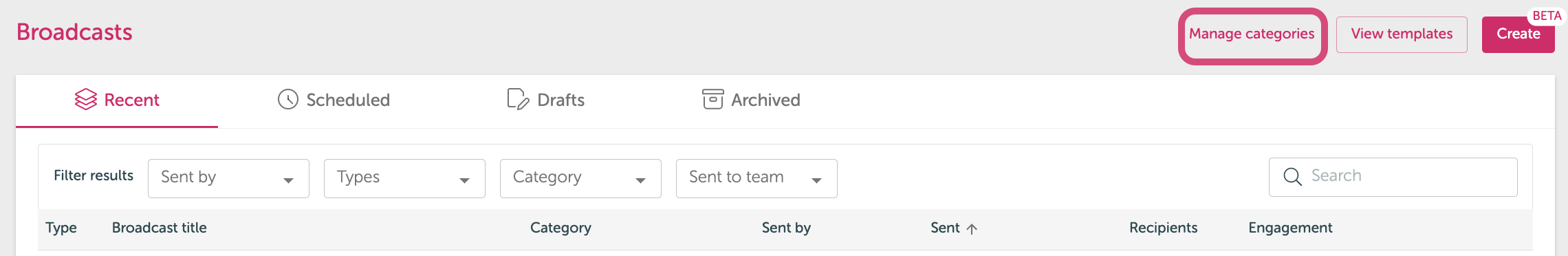
Task: Expand the Types filter dropdown
Action: pyautogui.click(x=404, y=178)
